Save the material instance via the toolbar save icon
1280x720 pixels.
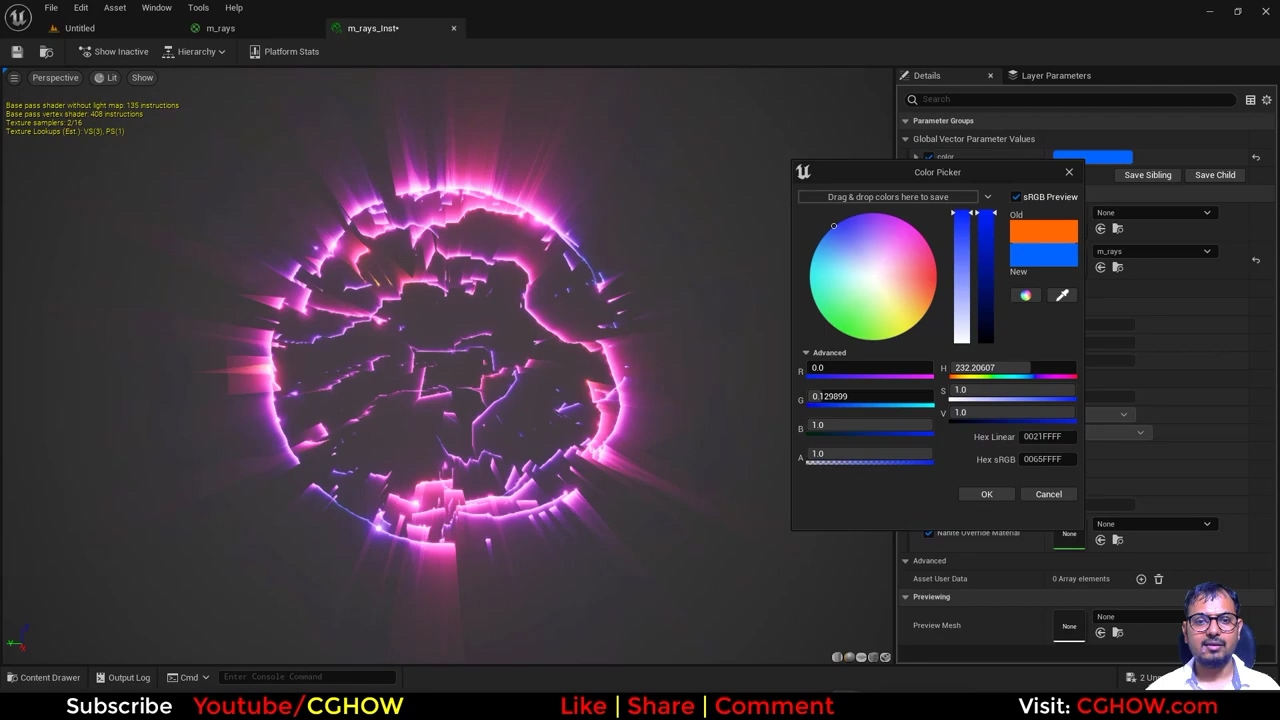click(17, 52)
